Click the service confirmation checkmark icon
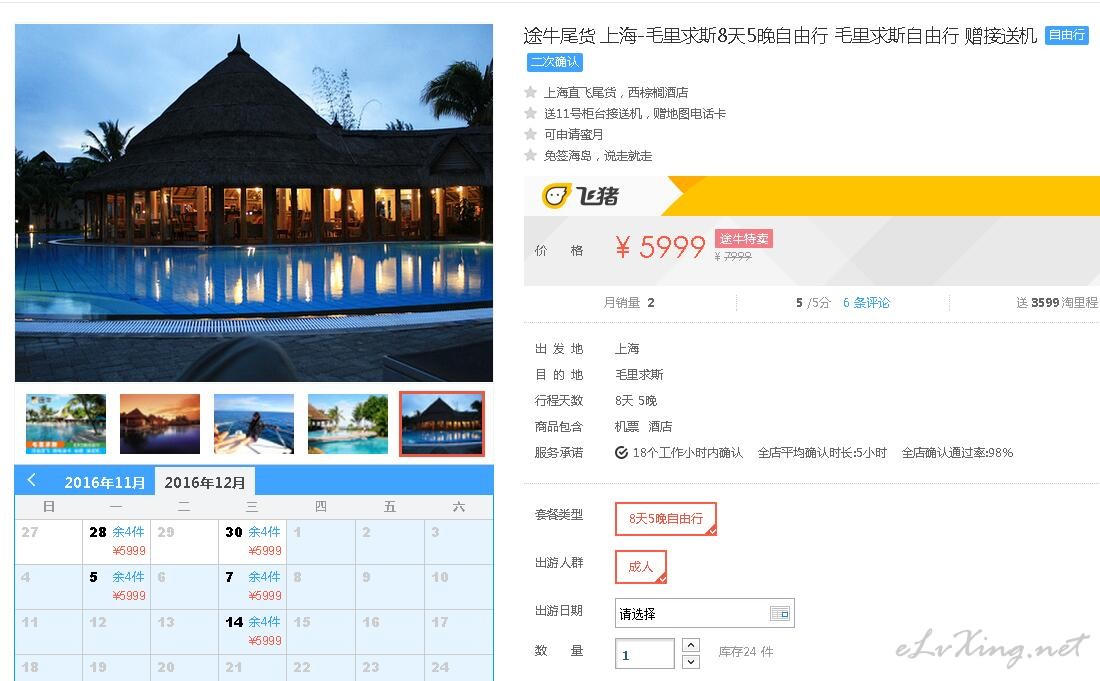This screenshot has width=1100, height=681. [x=622, y=452]
